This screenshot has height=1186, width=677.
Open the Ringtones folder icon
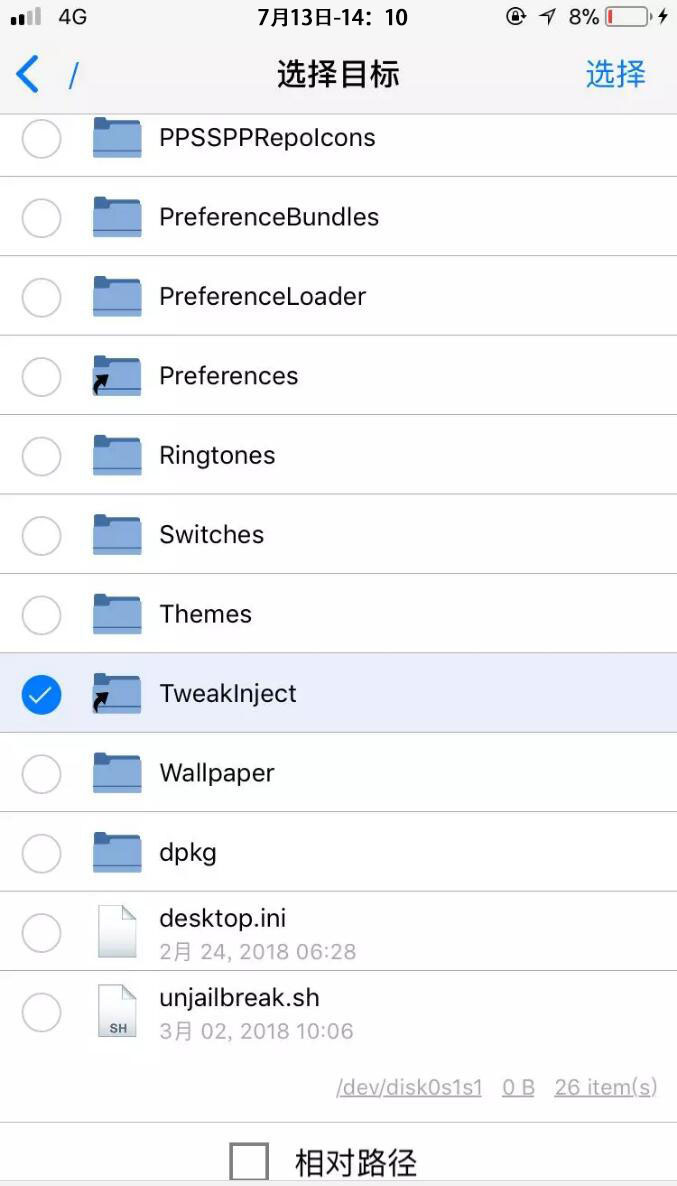point(116,455)
